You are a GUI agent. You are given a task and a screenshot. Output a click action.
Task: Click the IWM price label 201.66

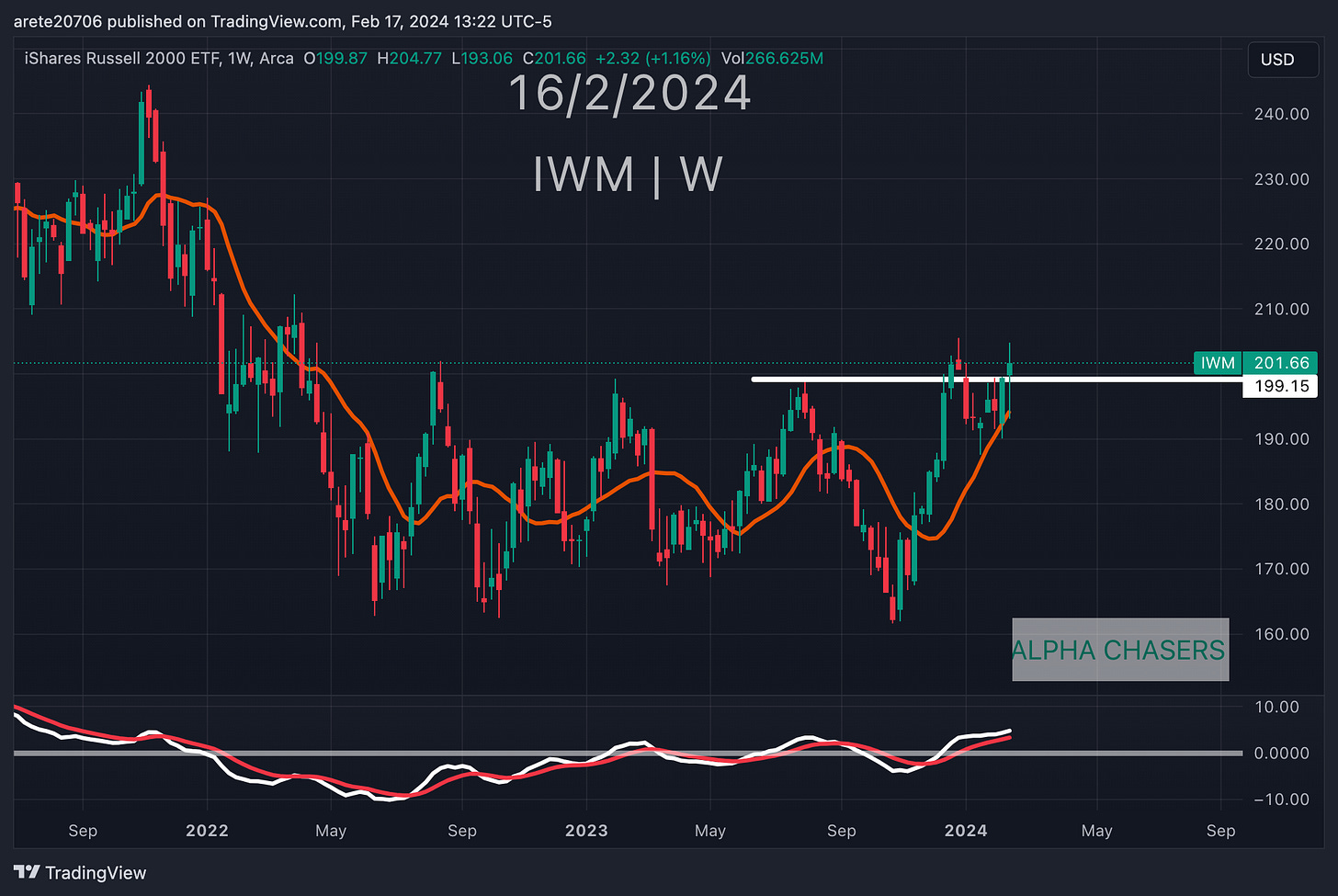click(1255, 363)
